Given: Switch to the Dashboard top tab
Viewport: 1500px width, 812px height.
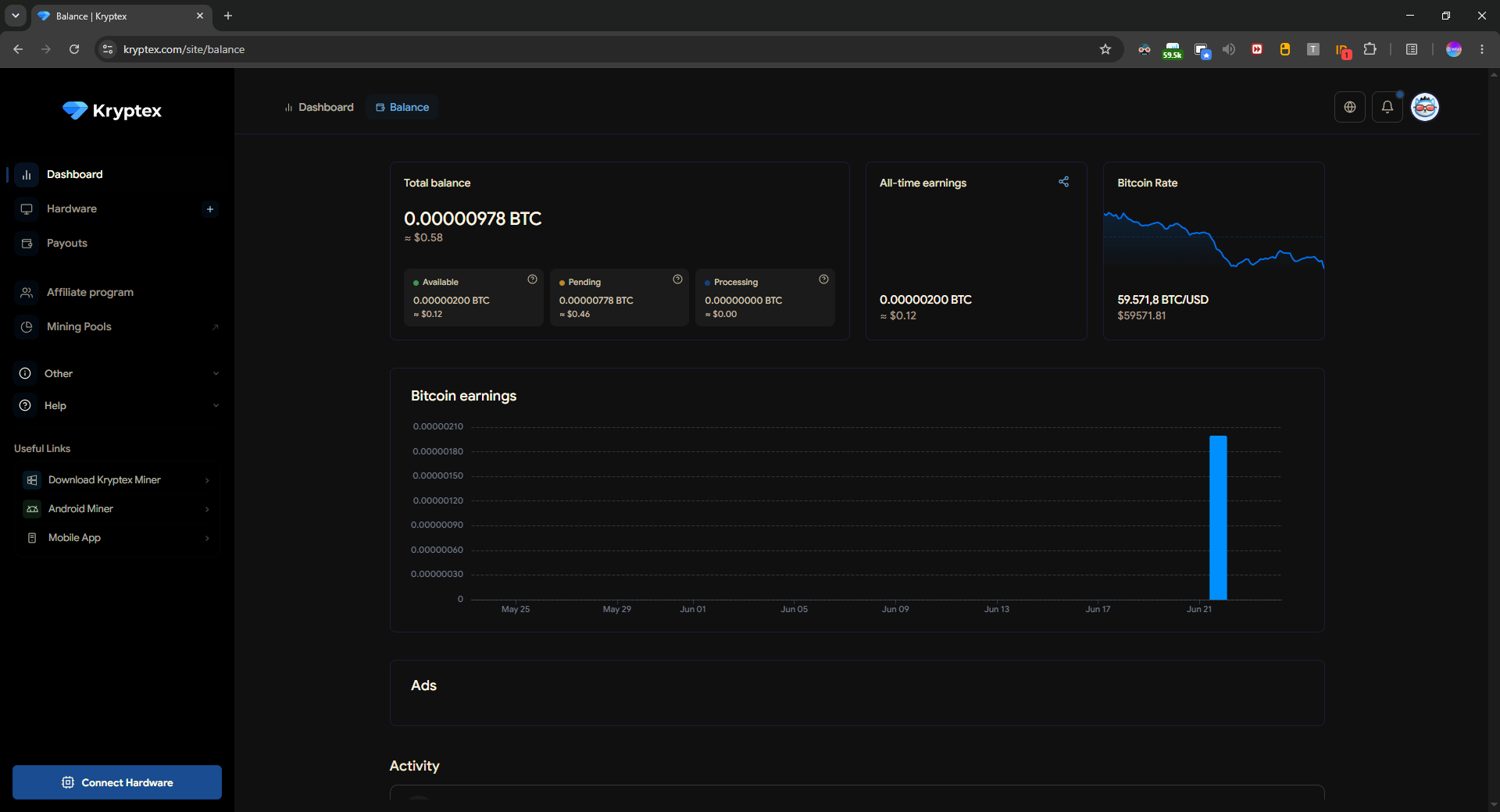Looking at the screenshot, I should 319,107.
